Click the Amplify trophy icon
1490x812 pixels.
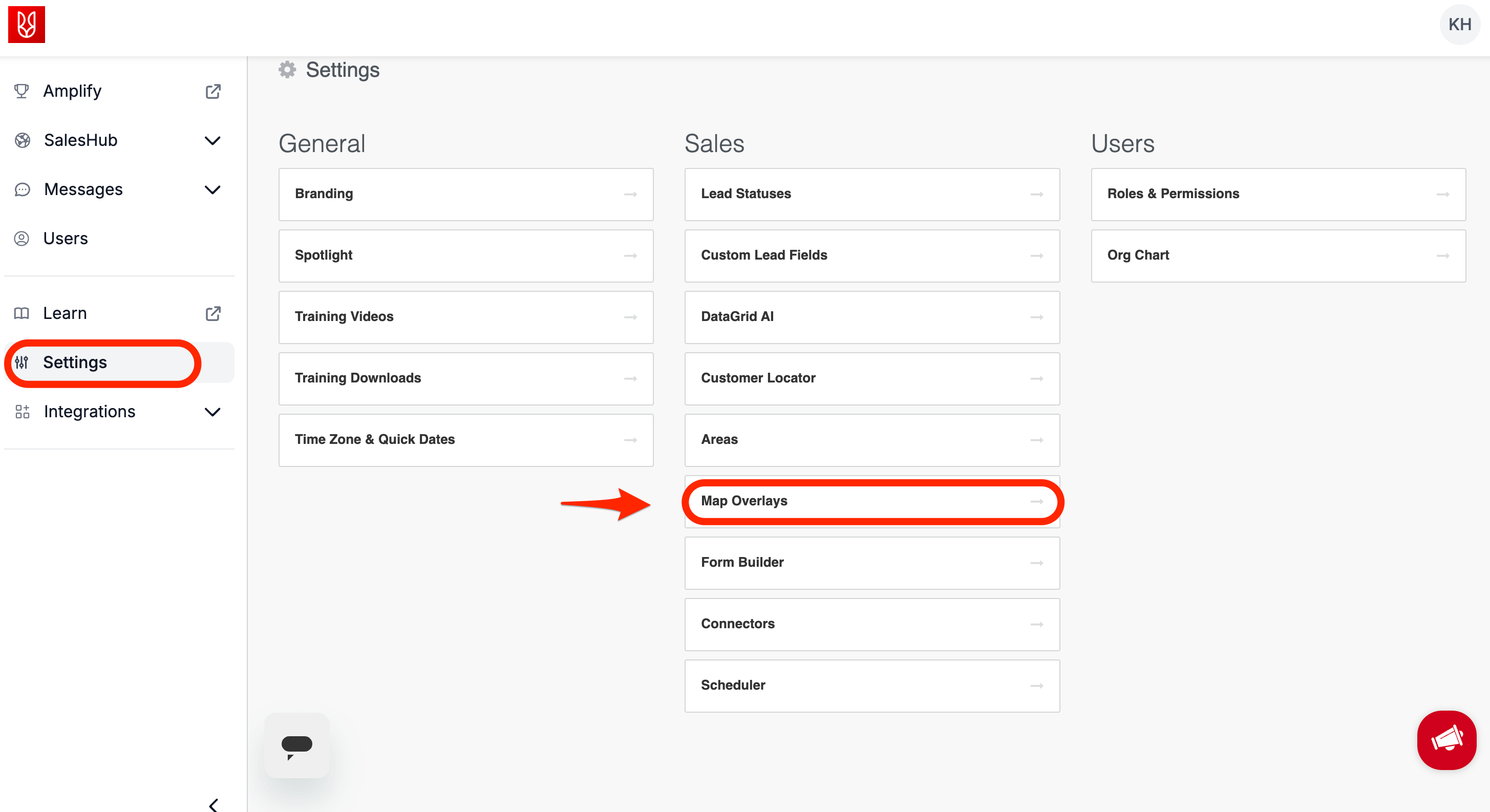22,91
